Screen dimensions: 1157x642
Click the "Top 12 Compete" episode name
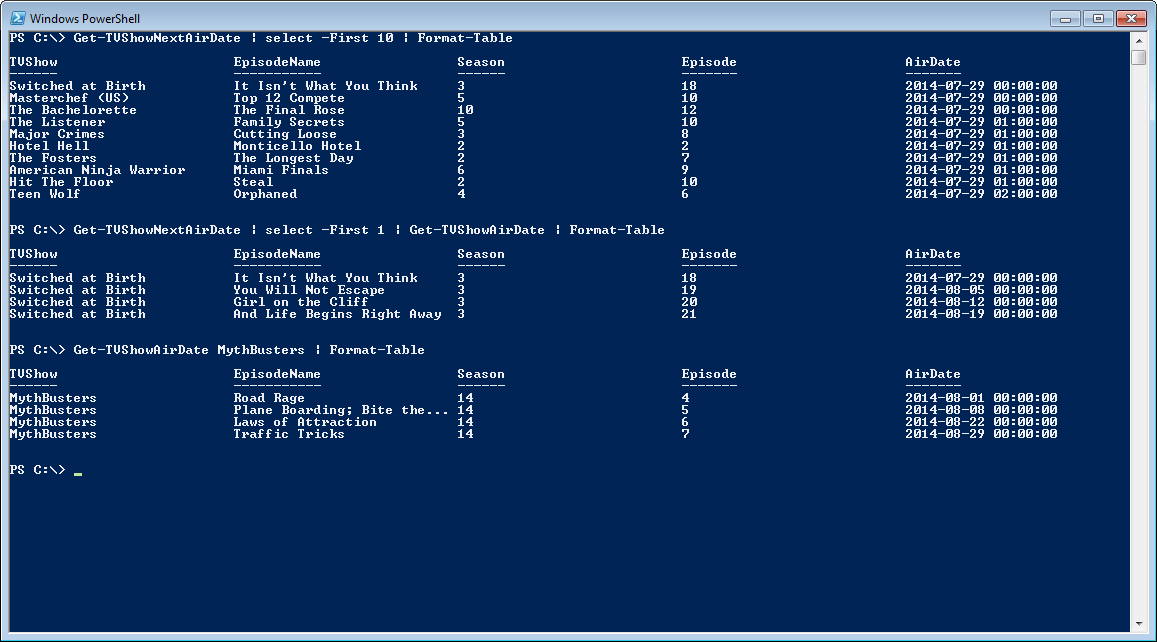point(289,98)
